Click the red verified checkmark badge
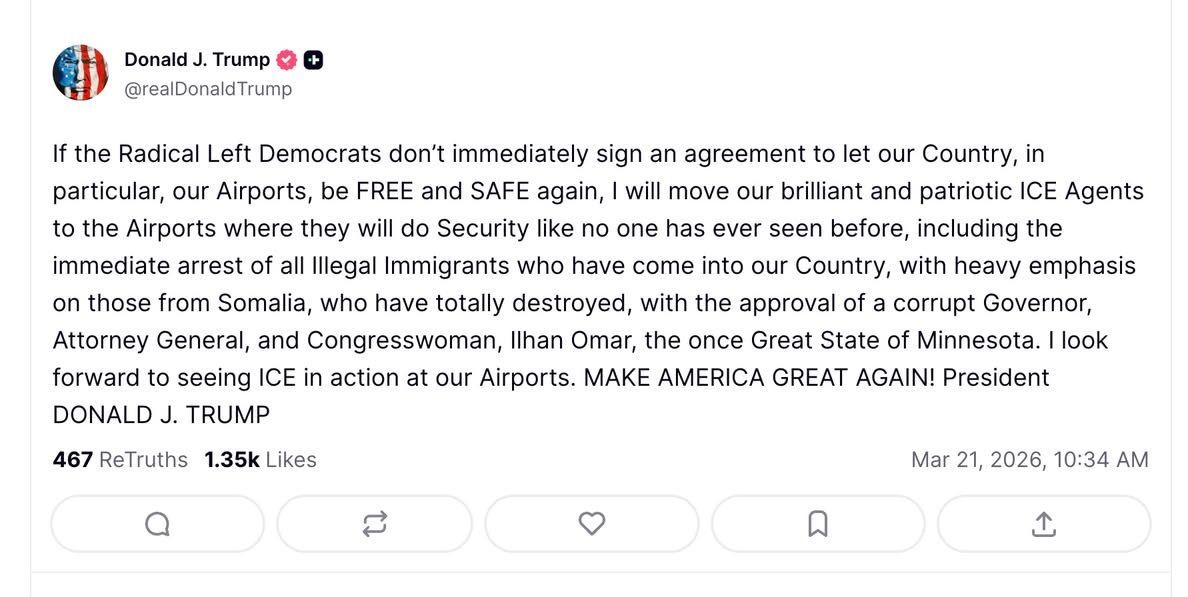Viewport: 1188px width, 597px height. click(x=286, y=60)
